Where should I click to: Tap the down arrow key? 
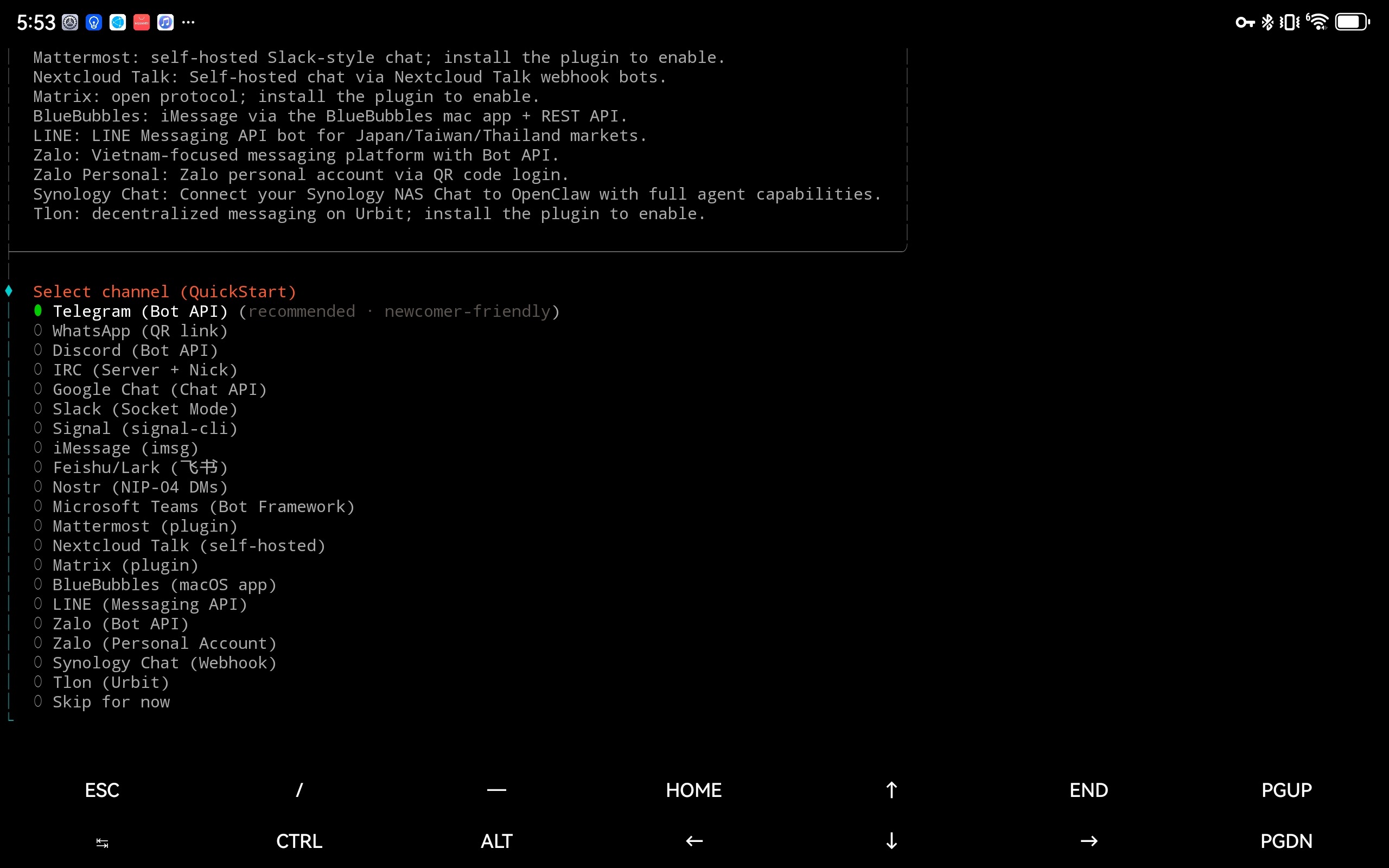tap(891, 841)
